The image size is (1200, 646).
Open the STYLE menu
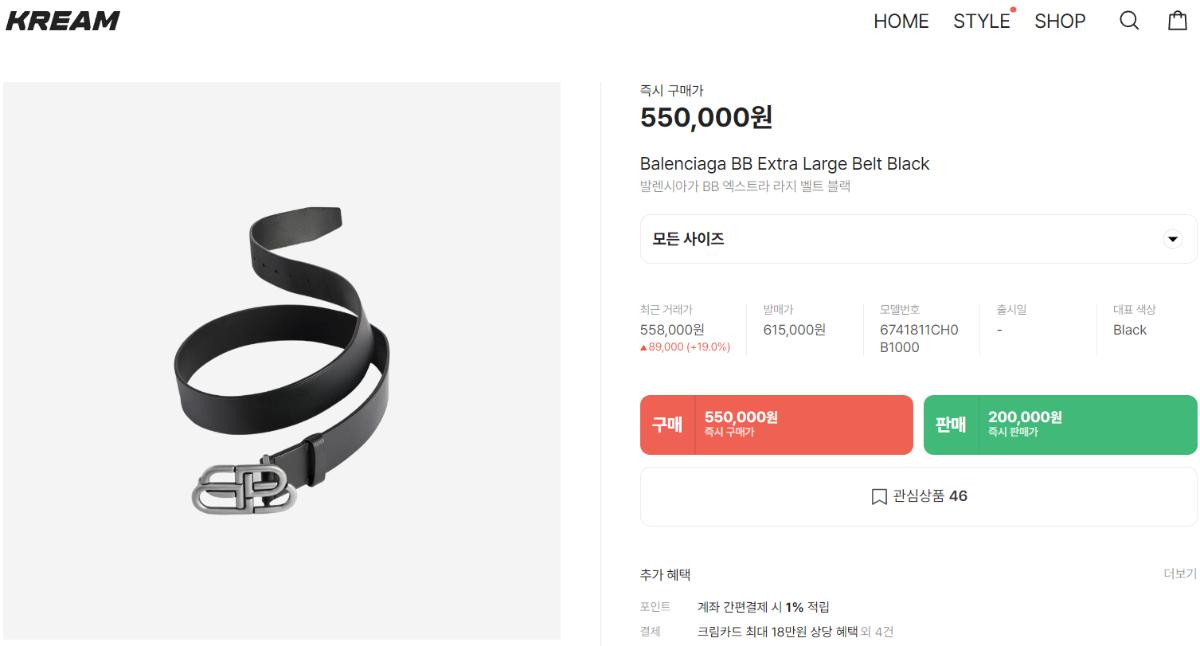pyautogui.click(x=981, y=21)
